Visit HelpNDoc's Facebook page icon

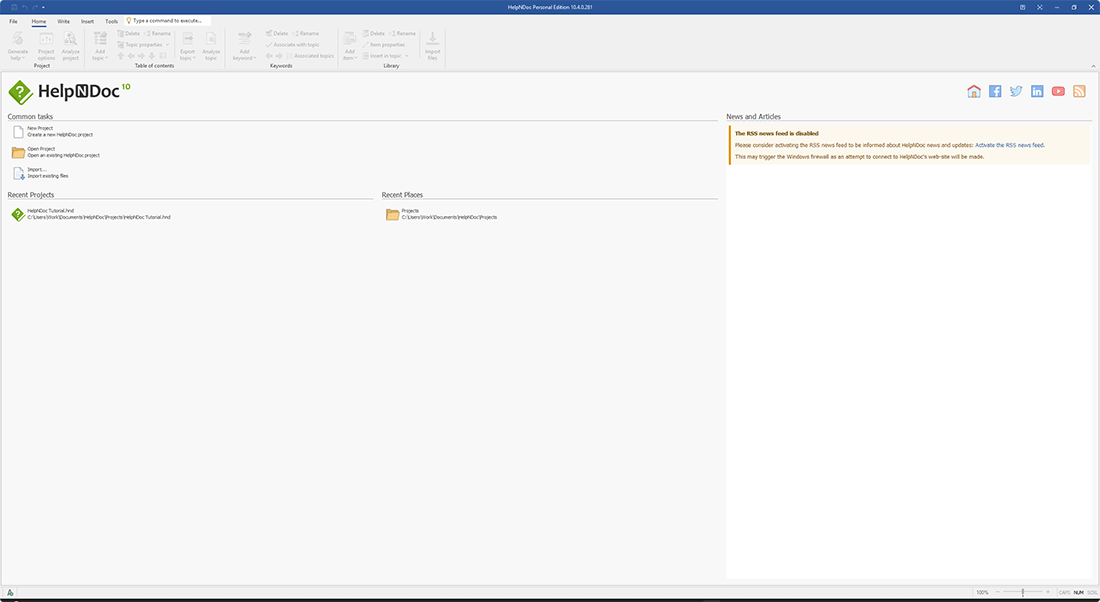994,90
